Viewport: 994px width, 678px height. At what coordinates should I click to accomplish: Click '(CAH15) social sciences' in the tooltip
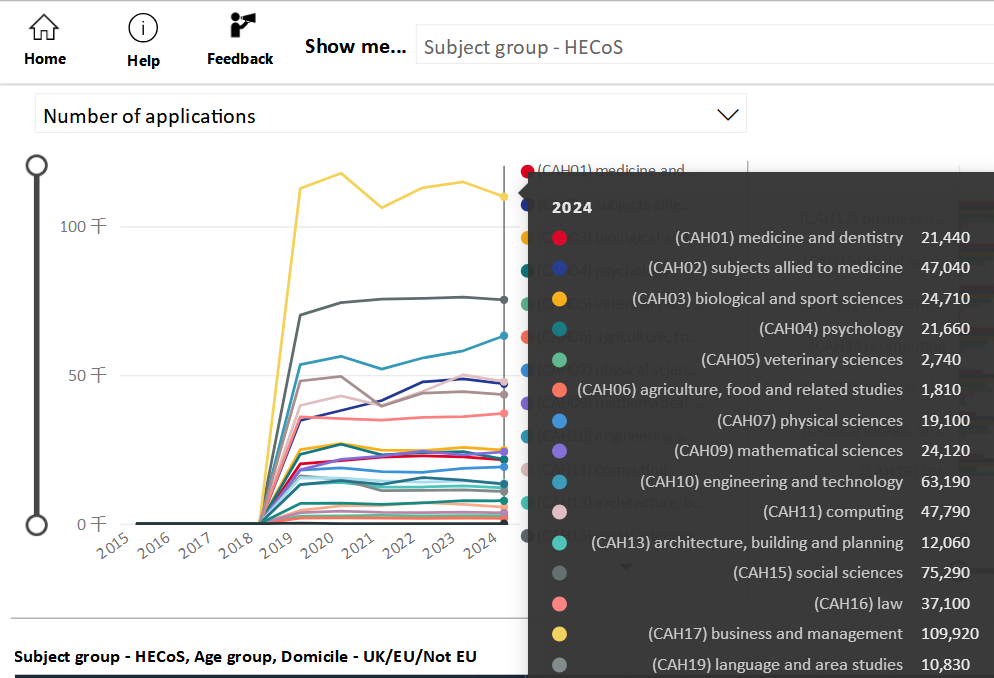tap(818, 573)
